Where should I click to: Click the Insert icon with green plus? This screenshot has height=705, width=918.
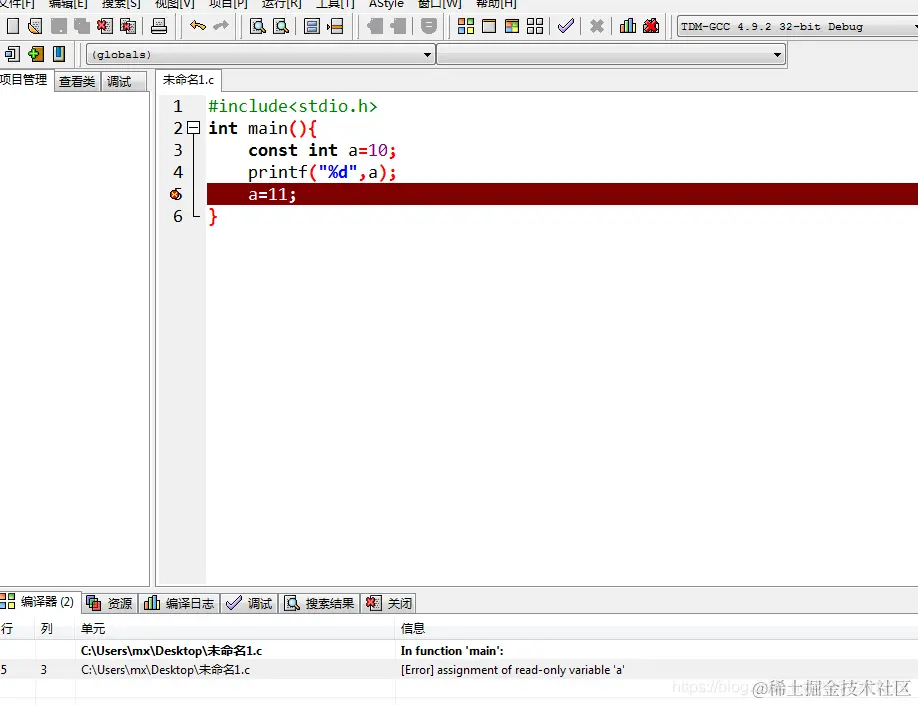[36, 54]
